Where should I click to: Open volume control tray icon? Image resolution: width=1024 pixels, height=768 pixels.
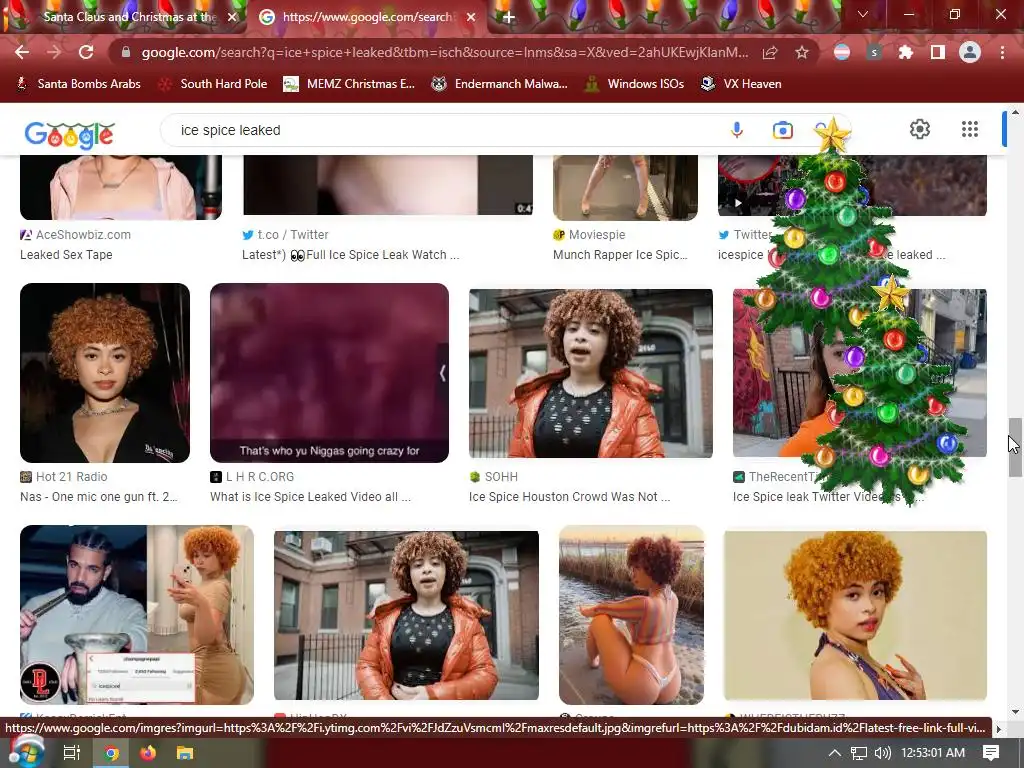tap(882, 753)
